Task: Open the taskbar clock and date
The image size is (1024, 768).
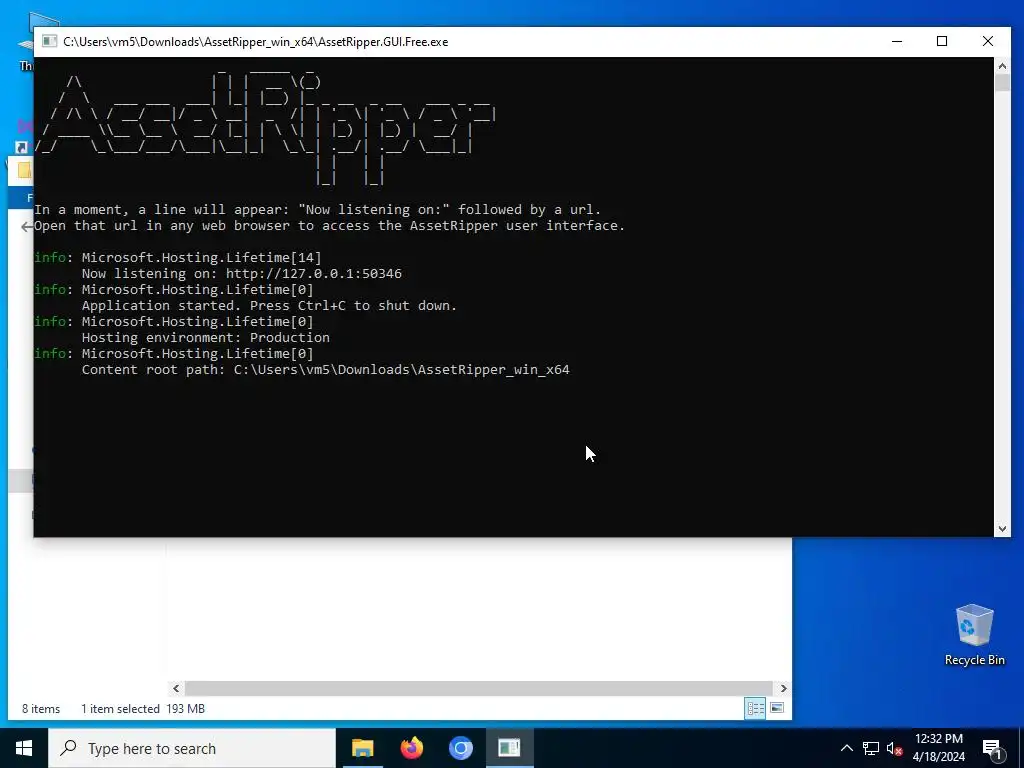Action: pyautogui.click(x=938, y=748)
